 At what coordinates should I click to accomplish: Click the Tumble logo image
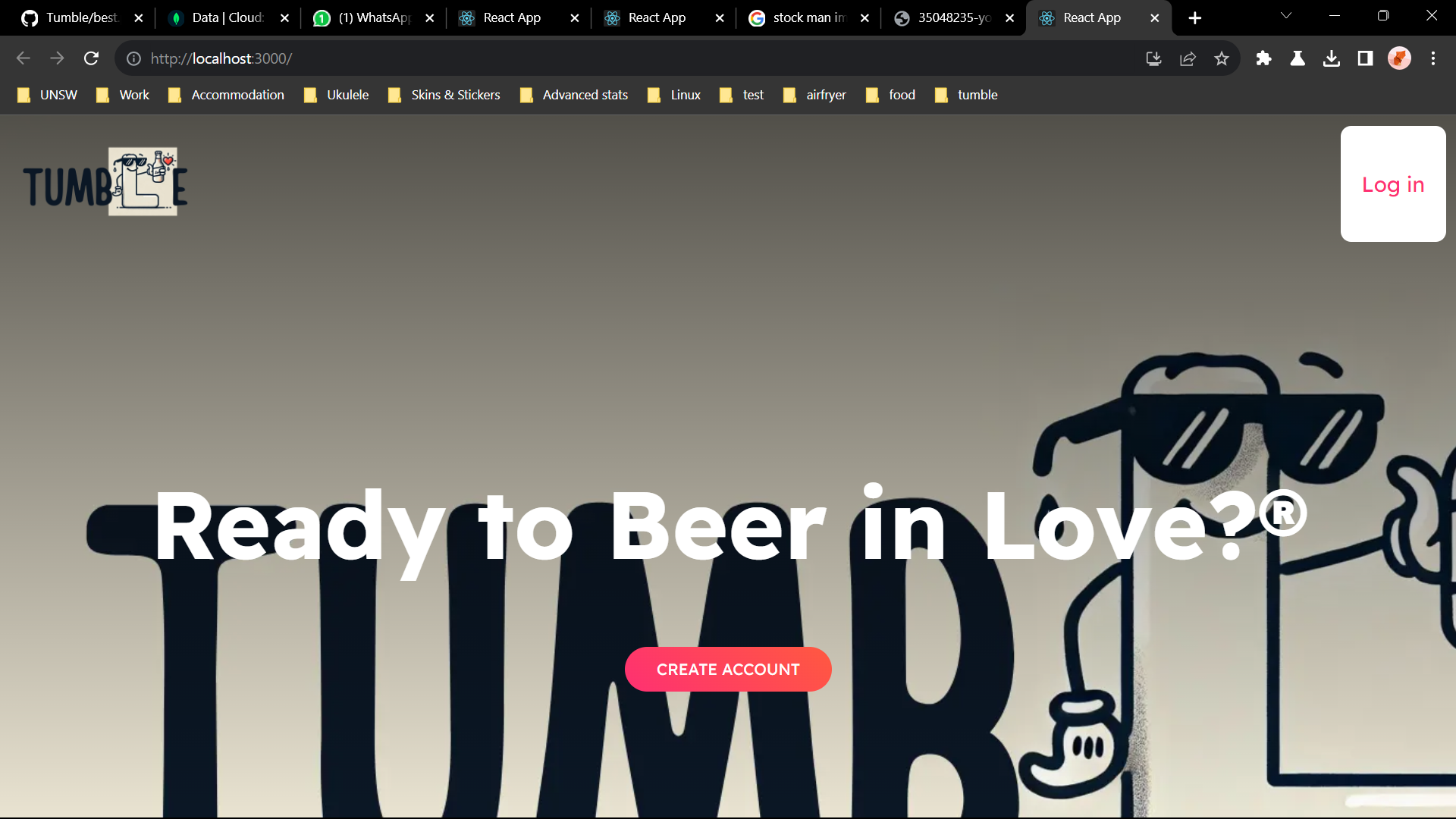(x=105, y=182)
